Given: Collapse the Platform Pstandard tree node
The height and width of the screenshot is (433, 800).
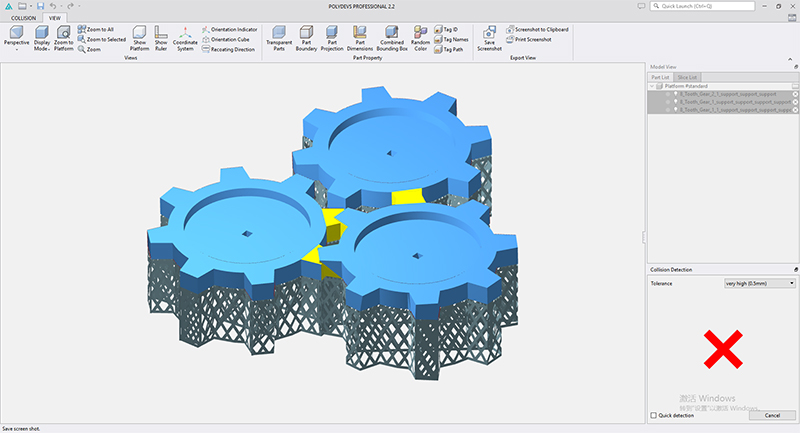Looking at the screenshot, I should pyautogui.click(x=652, y=86).
